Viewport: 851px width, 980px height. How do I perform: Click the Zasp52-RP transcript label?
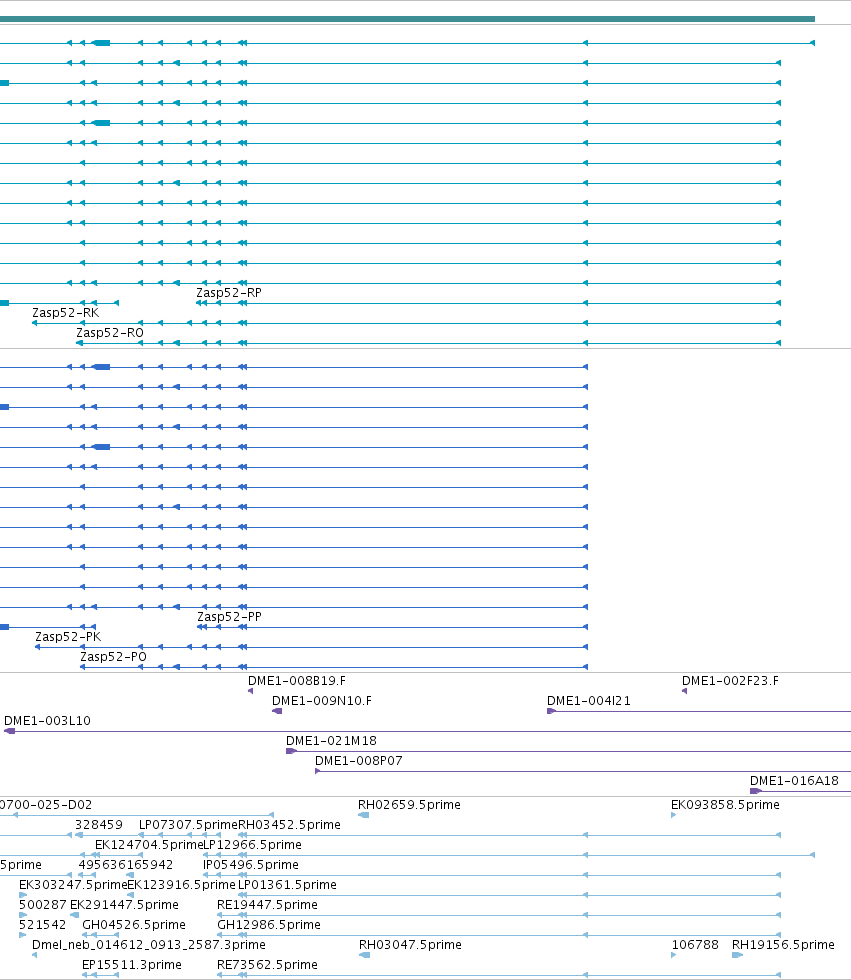click(229, 292)
